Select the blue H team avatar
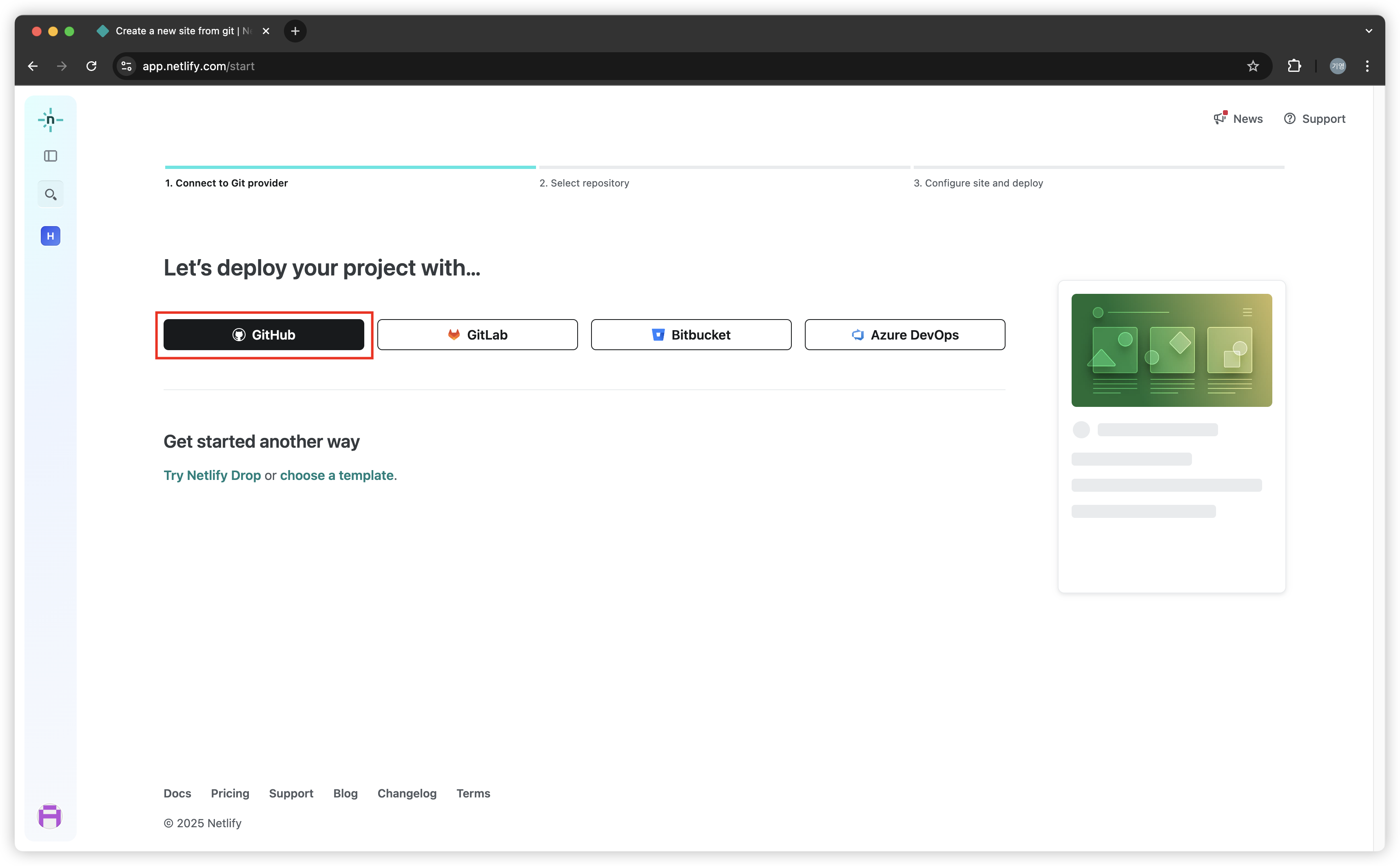 [x=50, y=236]
